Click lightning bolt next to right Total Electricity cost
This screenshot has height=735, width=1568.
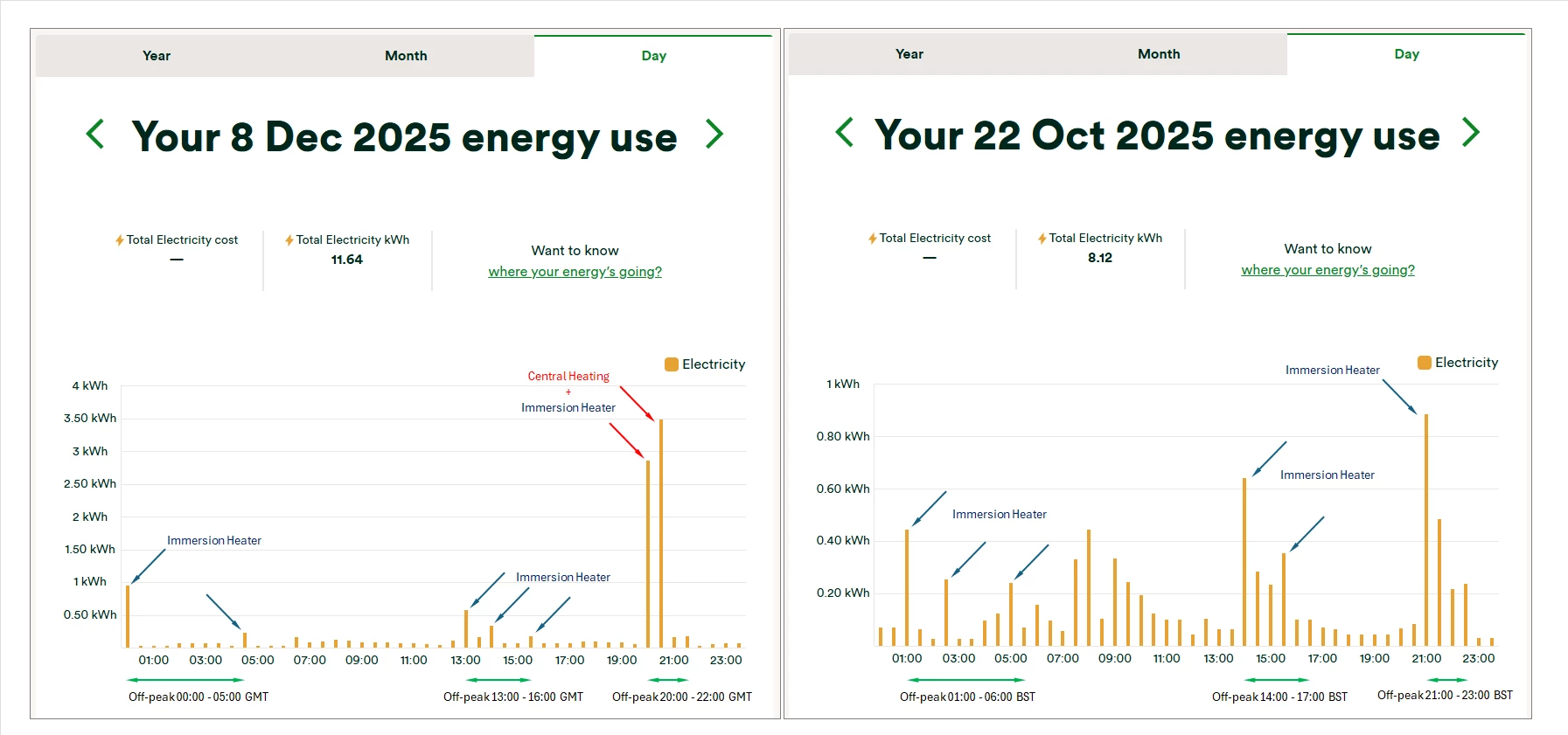click(x=873, y=239)
